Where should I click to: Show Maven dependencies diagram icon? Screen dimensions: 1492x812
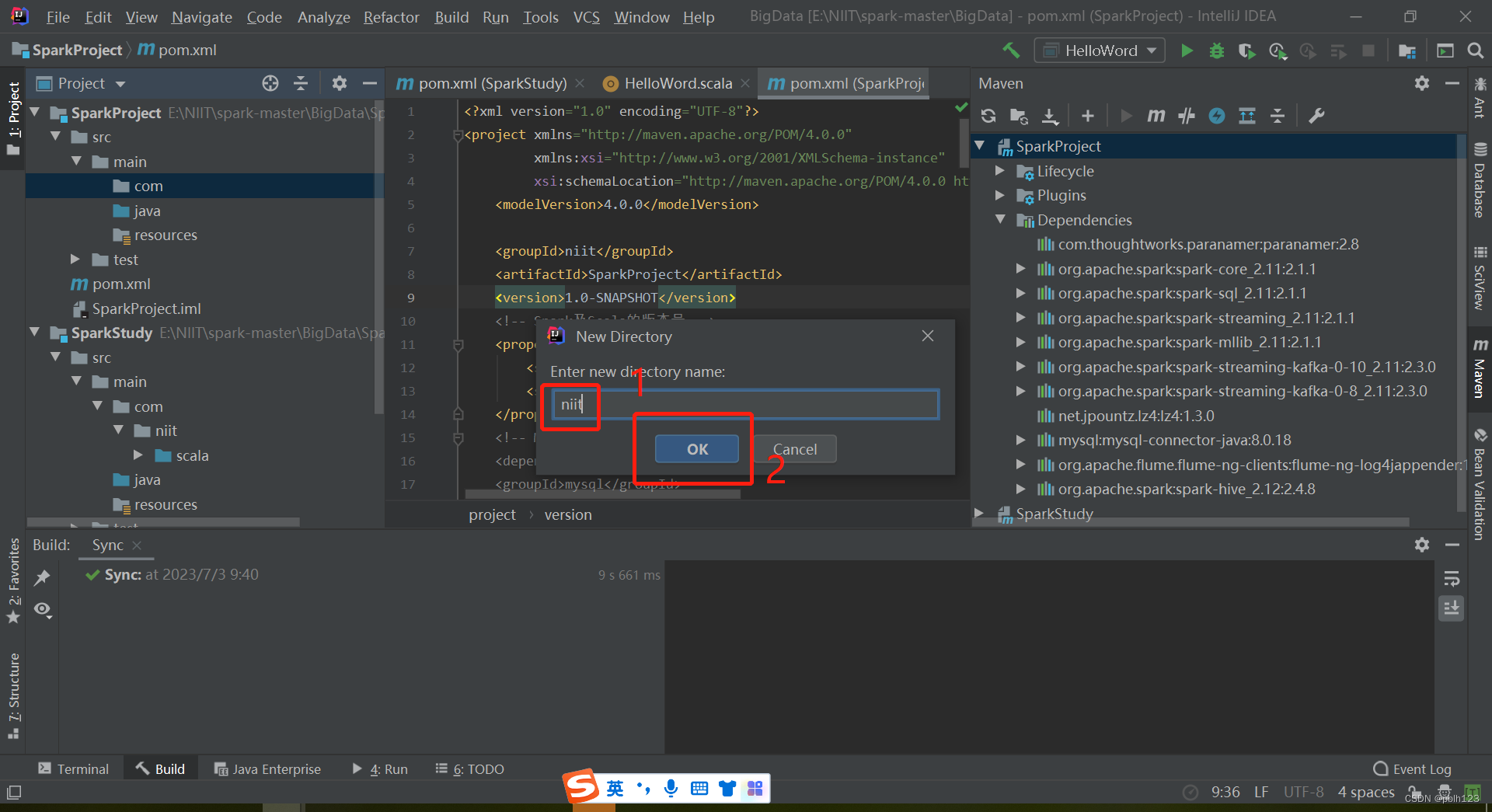[x=1247, y=116]
